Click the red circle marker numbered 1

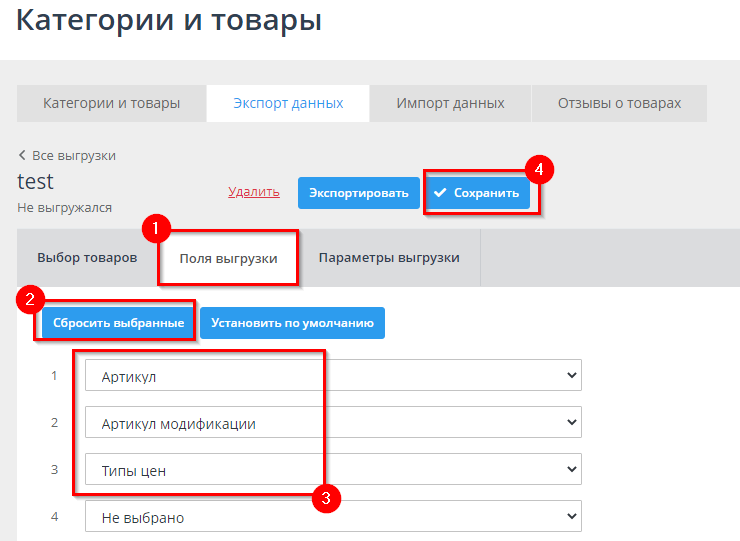[153, 228]
